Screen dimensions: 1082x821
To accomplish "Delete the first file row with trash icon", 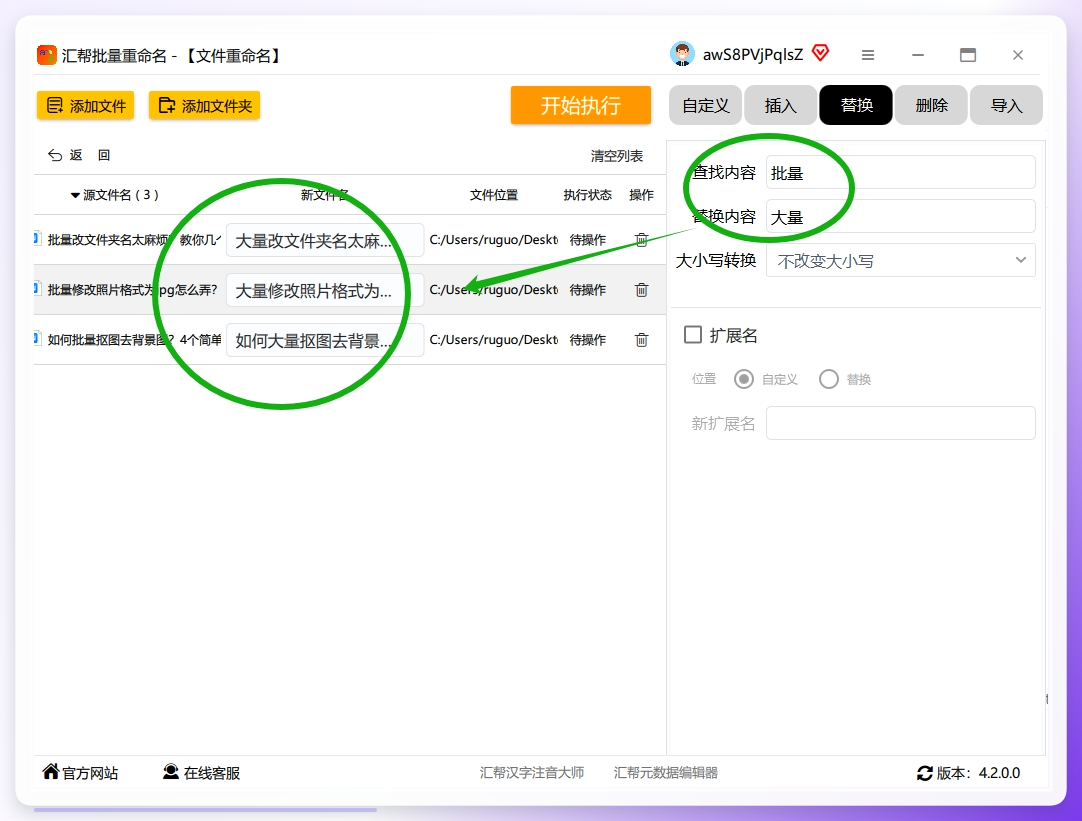I will pos(641,239).
